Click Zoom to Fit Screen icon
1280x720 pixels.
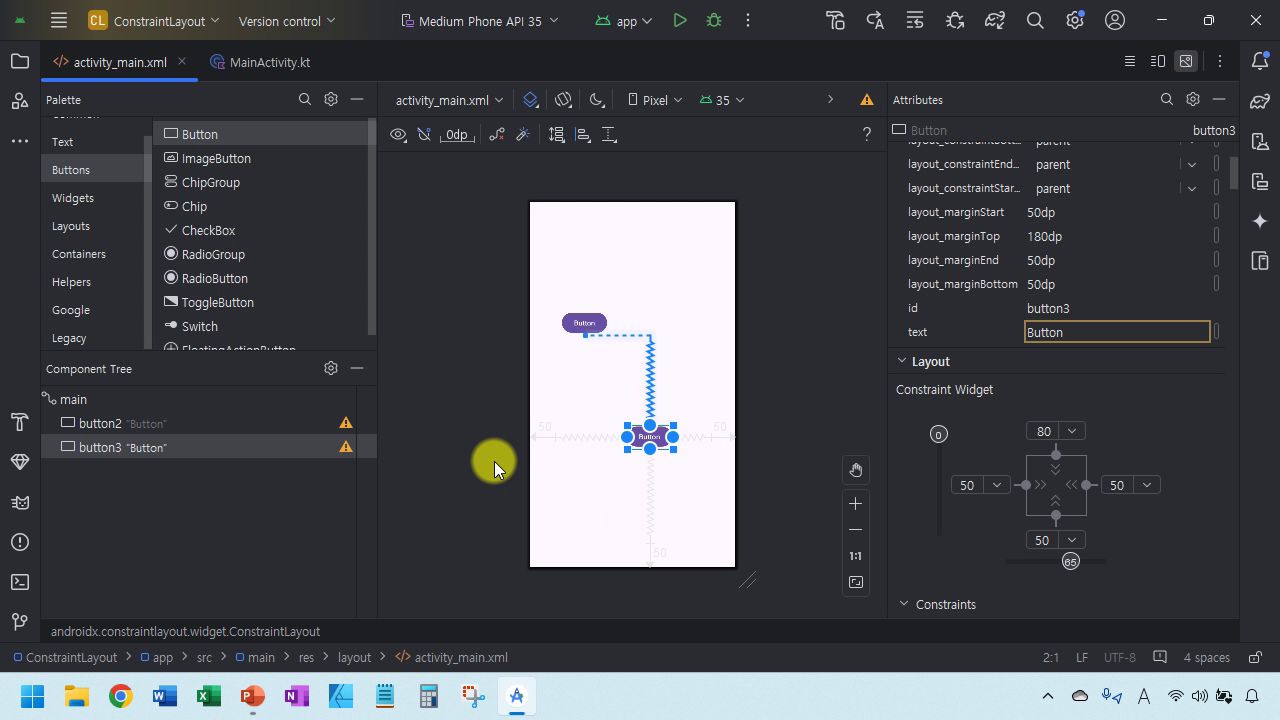click(x=855, y=582)
